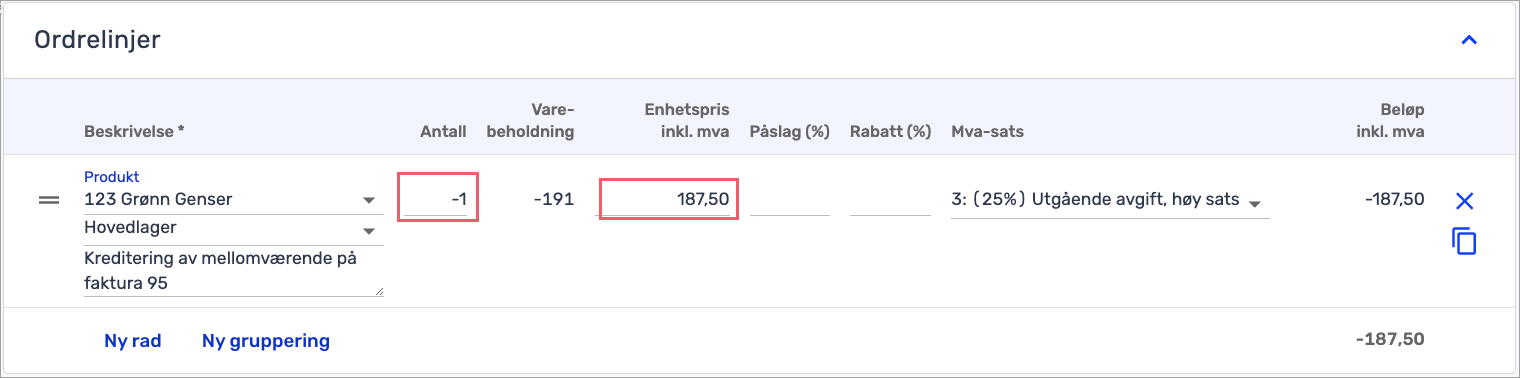The image size is (1520, 378).
Task: Click the Kreditering description text area
Action: pos(234,272)
